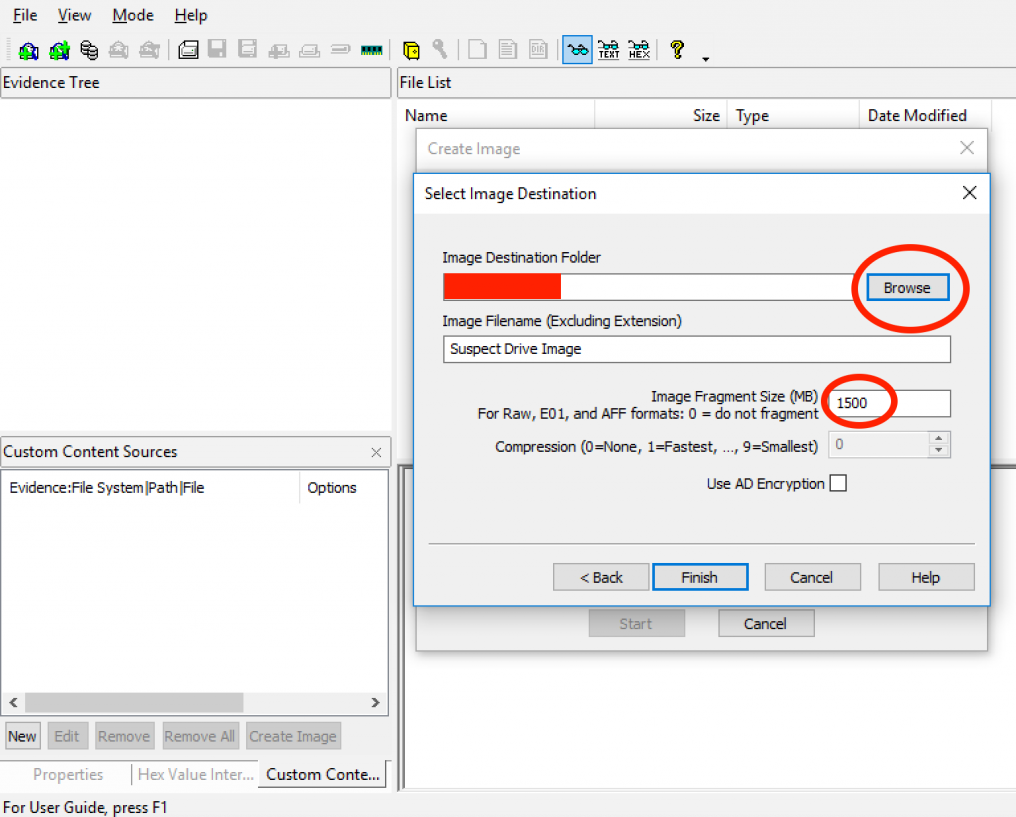
Task: Switch to the Custom Content tab
Action: 322,774
